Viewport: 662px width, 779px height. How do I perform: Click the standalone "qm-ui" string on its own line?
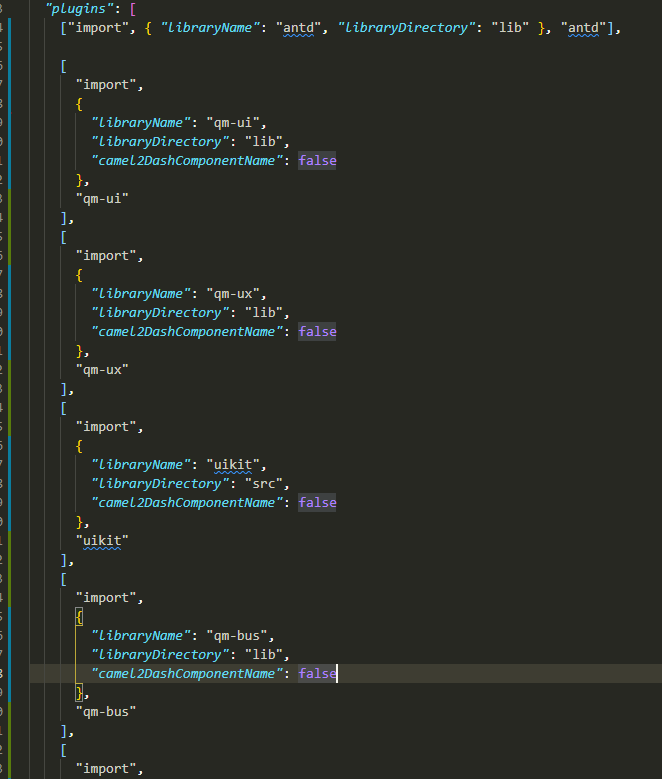coord(102,199)
